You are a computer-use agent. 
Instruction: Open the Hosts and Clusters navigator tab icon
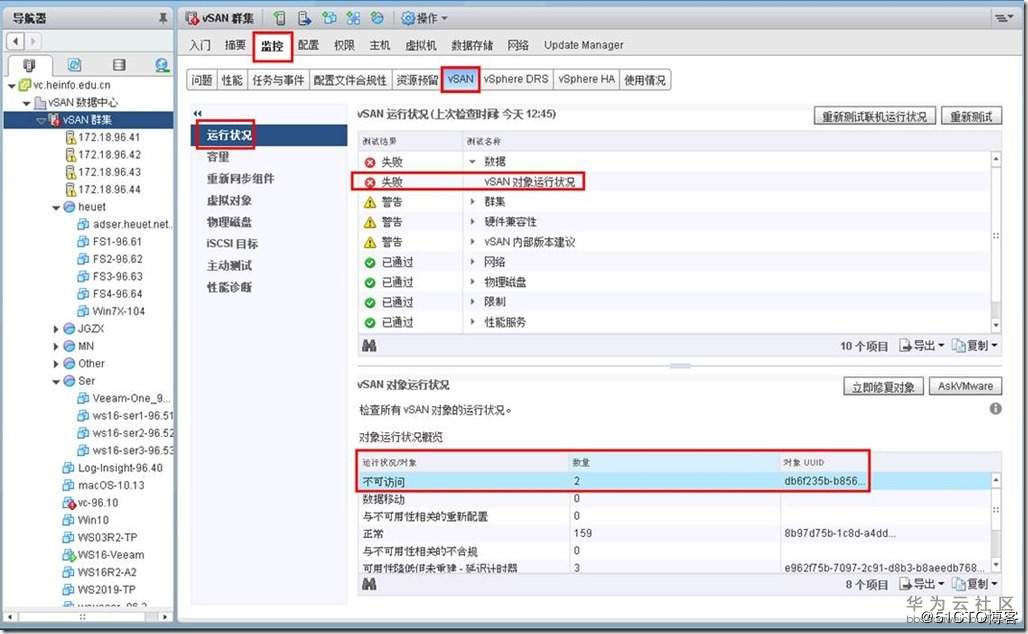(x=29, y=64)
